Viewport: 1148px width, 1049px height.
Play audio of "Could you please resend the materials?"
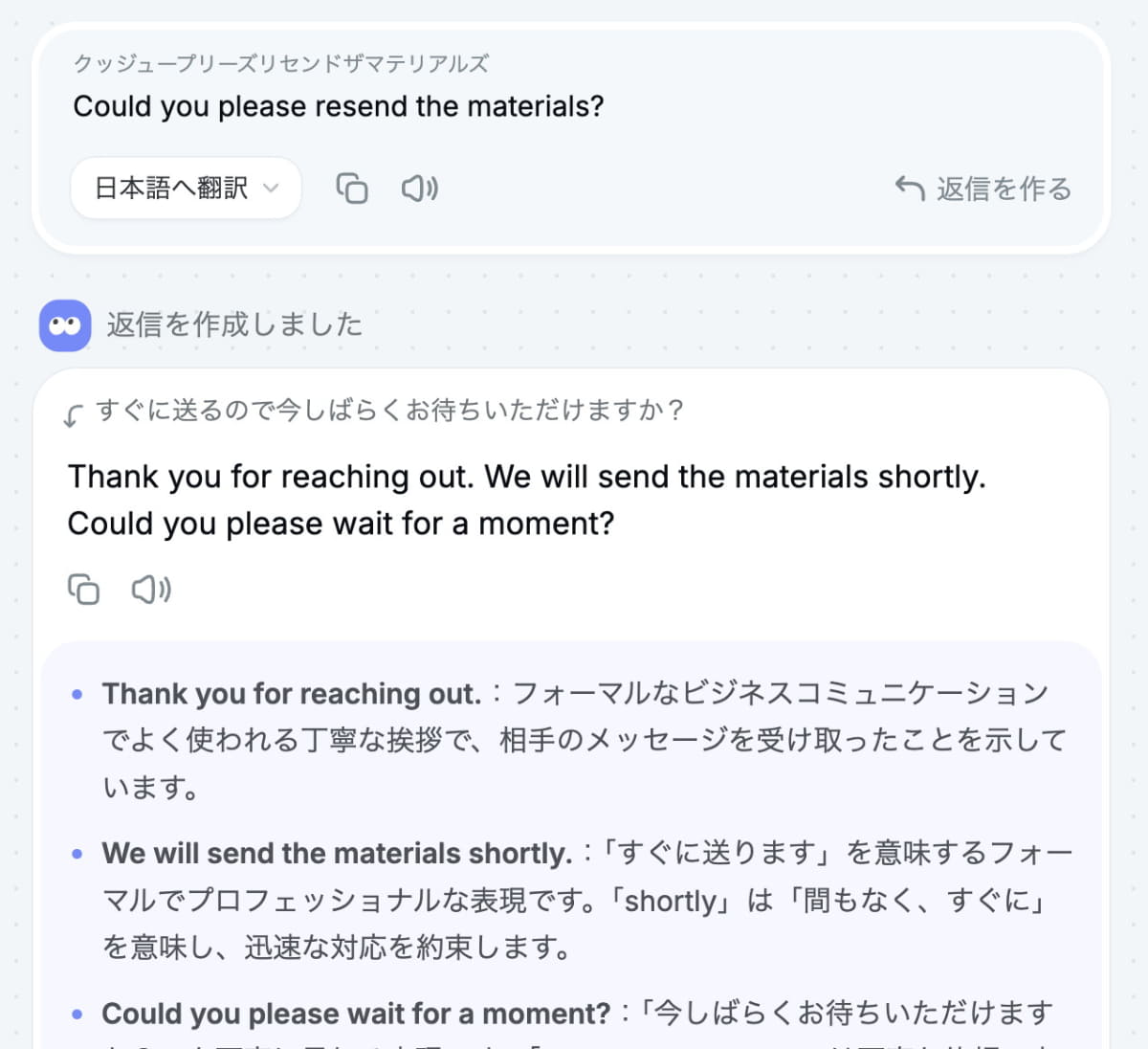(x=419, y=189)
